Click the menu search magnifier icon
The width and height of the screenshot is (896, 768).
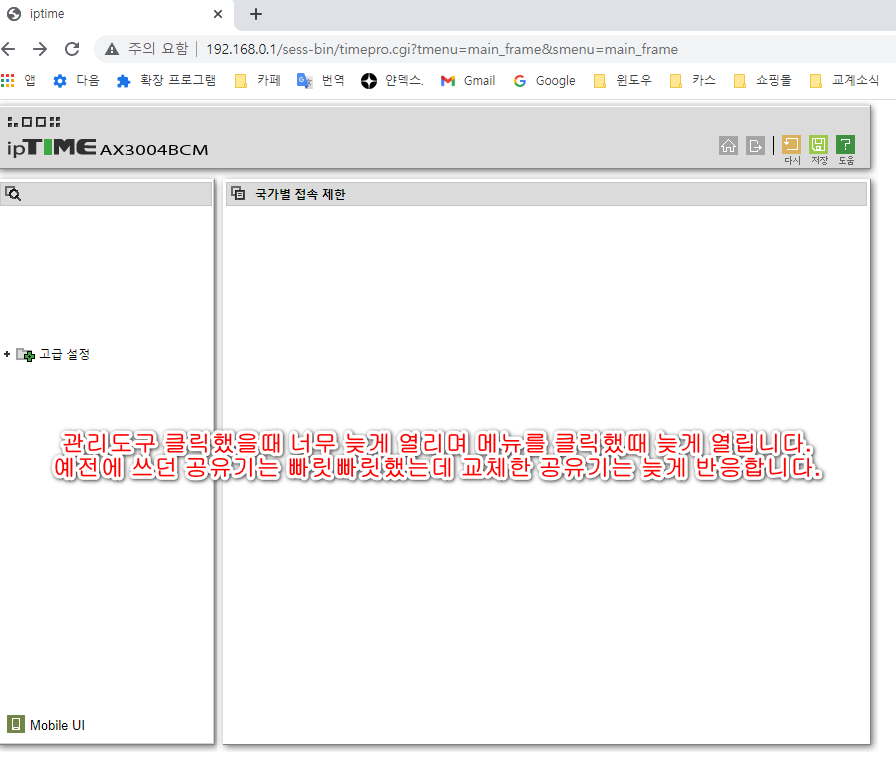coord(13,194)
